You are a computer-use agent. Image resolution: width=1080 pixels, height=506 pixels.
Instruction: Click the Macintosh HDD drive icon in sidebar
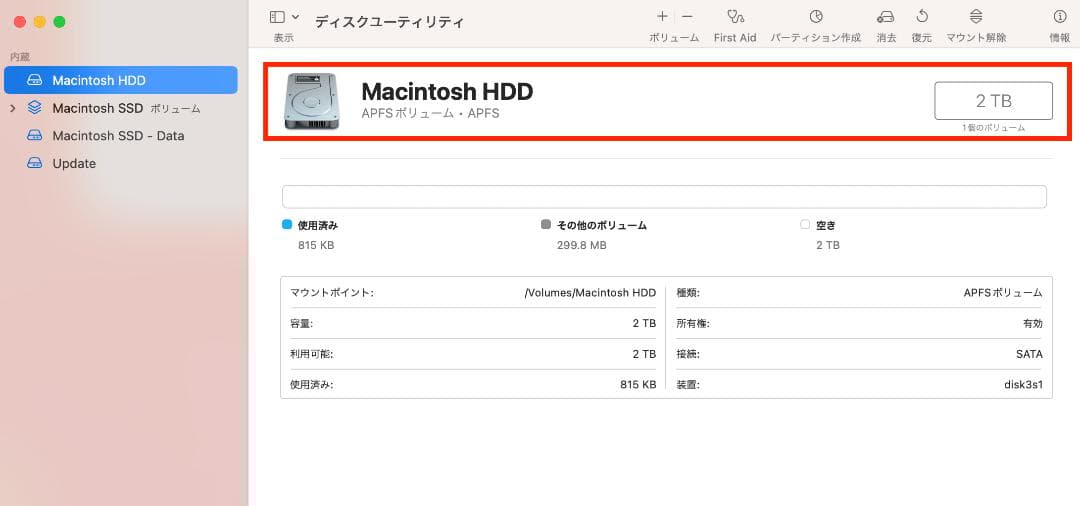[x=34, y=81]
